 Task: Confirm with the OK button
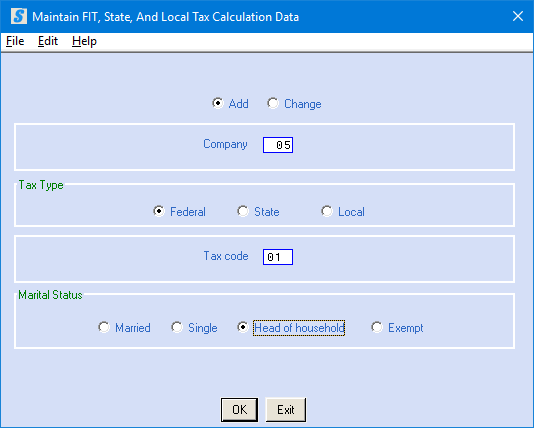(239, 410)
